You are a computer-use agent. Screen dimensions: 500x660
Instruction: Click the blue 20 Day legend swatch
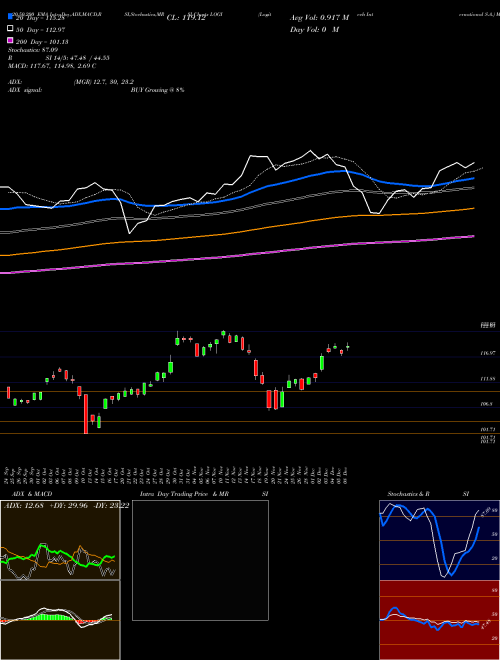click(x=11, y=17)
